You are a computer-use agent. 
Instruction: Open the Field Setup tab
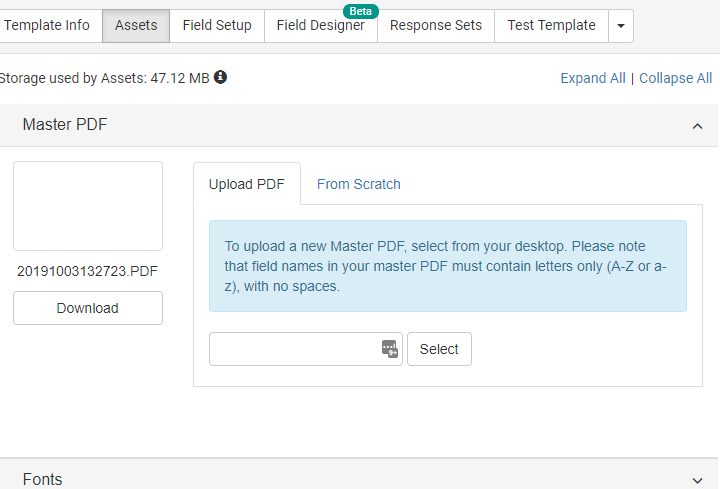tap(217, 26)
